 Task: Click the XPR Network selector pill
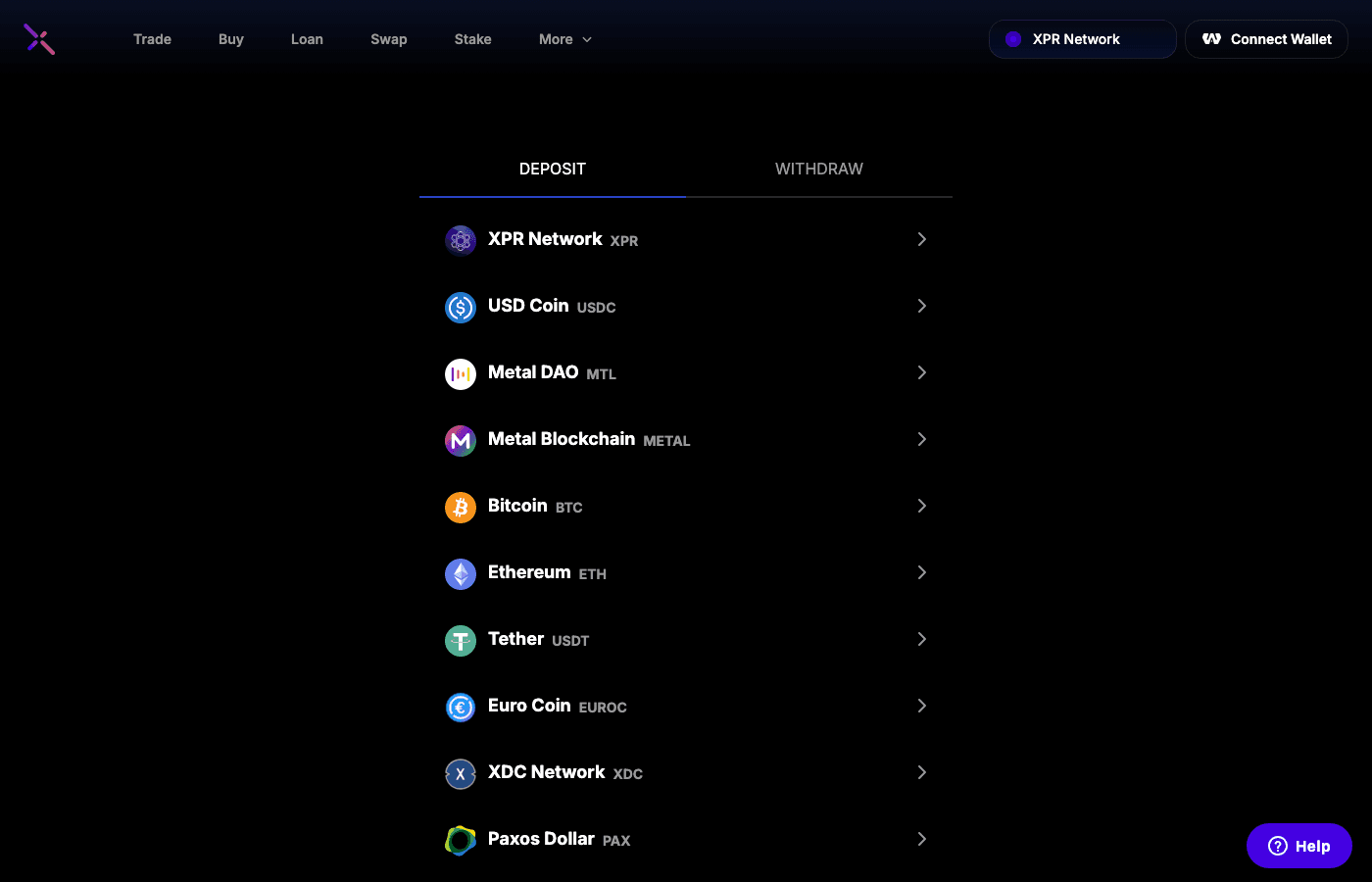[x=1082, y=39]
